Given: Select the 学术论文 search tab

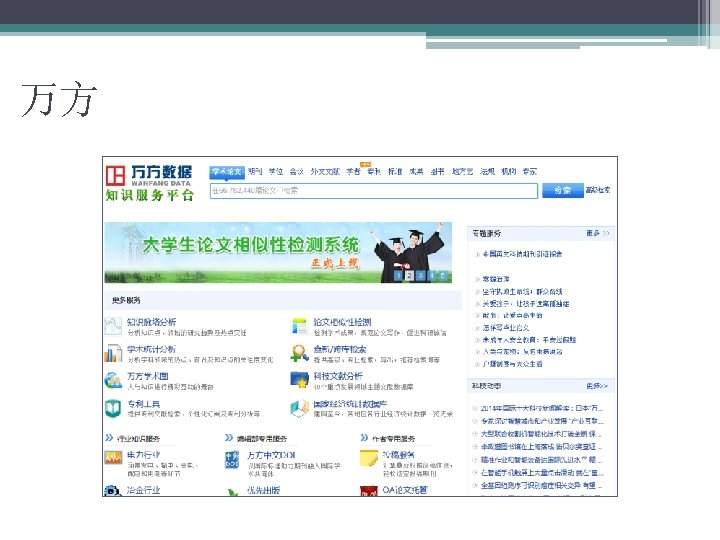Looking at the screenshot, I should tap(227, 172).
